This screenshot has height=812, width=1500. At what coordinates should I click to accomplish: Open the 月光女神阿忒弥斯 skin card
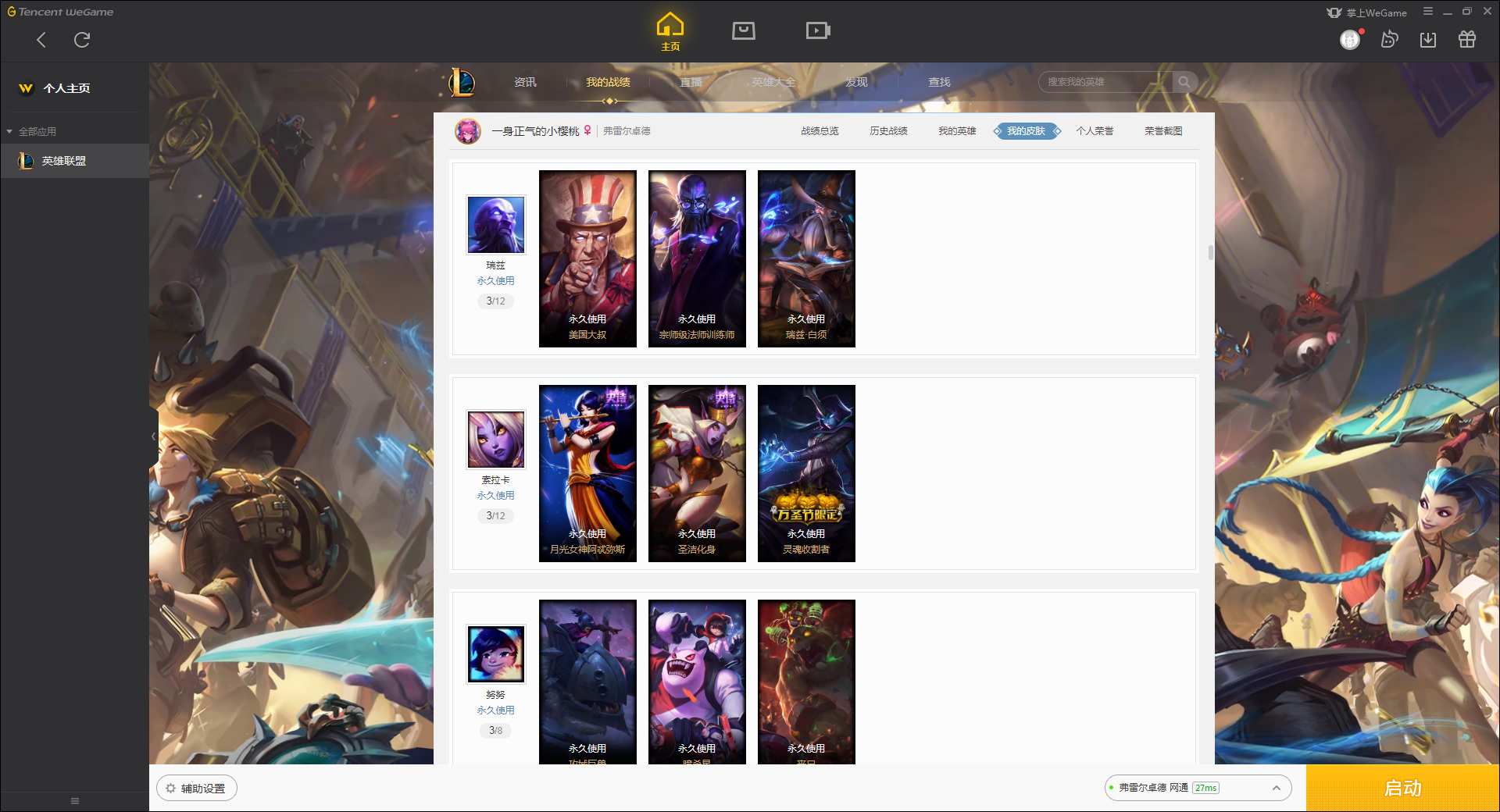pyautogui.click(x=587, y=473)
